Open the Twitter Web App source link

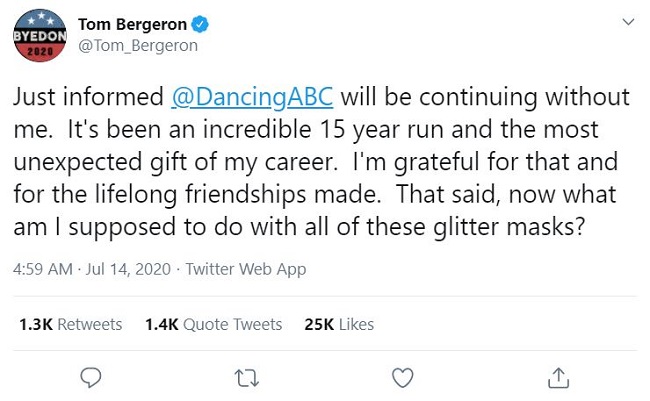tap(246, 269)
